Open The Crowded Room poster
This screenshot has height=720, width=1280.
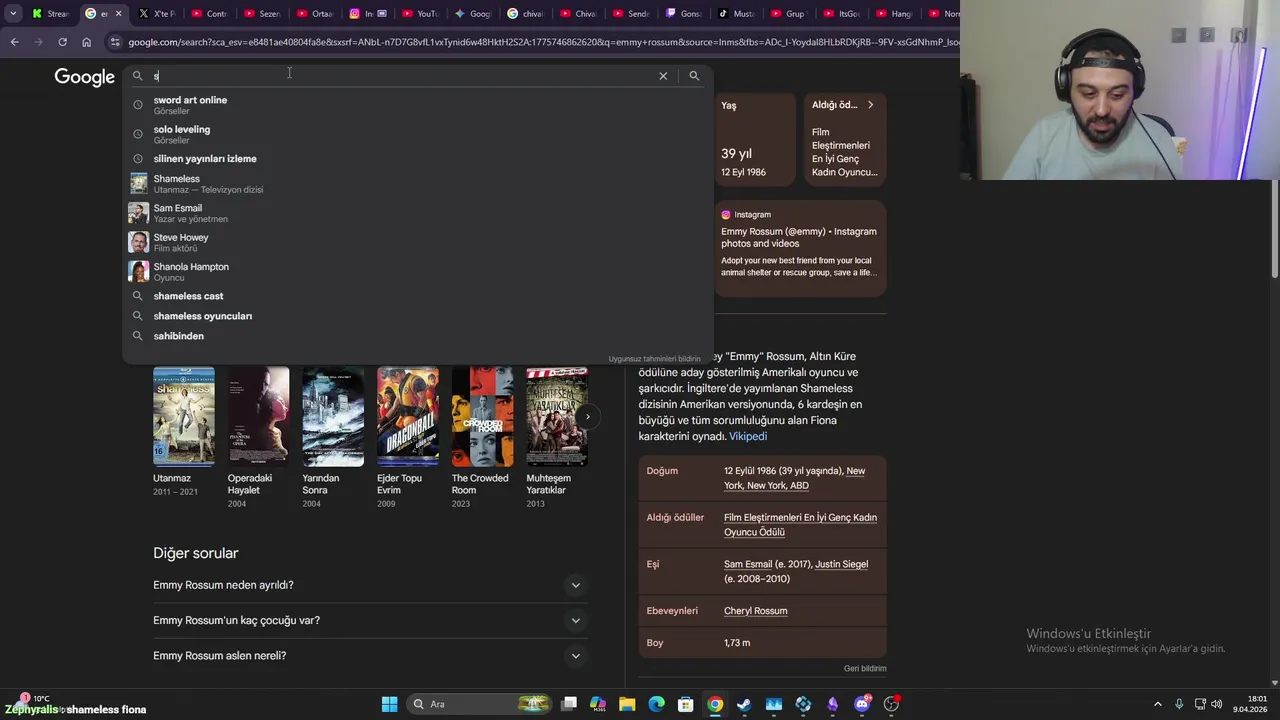pyautogui.click(x=482, y=416)
